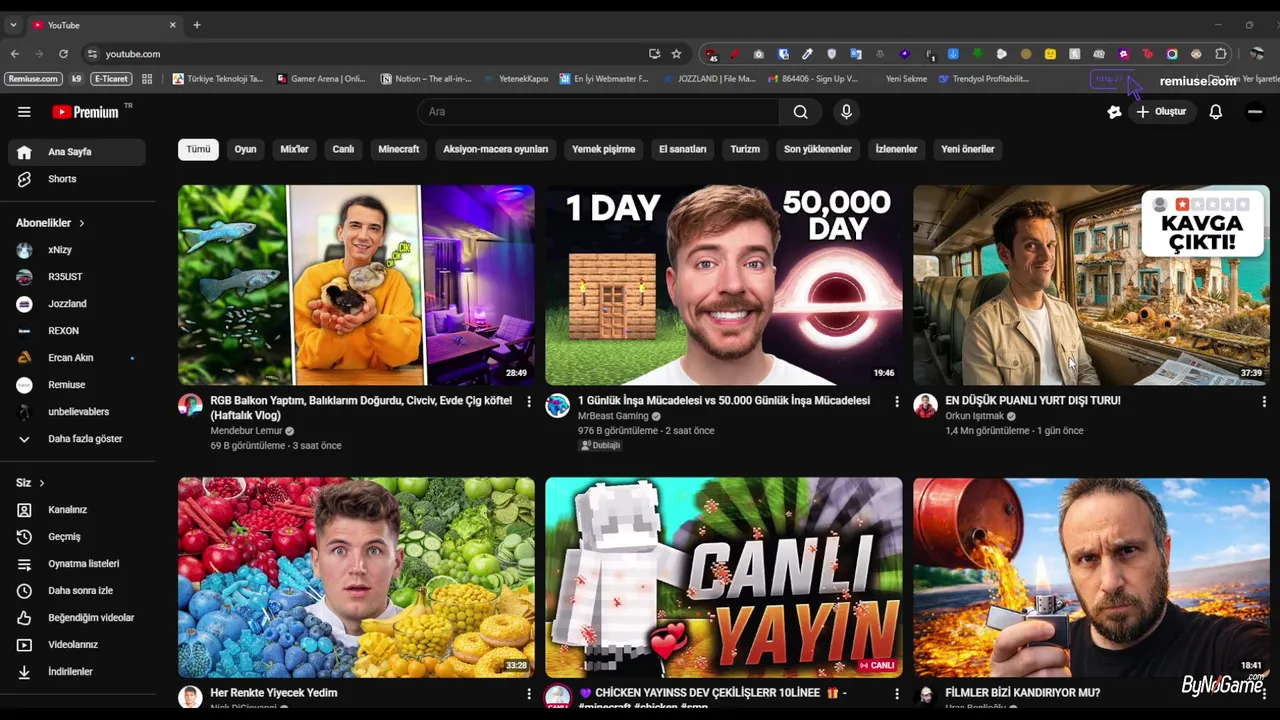Open Orkun Işıtmak channel name link
Viewport: 1280px width, 720px height.
coord(974,416)
